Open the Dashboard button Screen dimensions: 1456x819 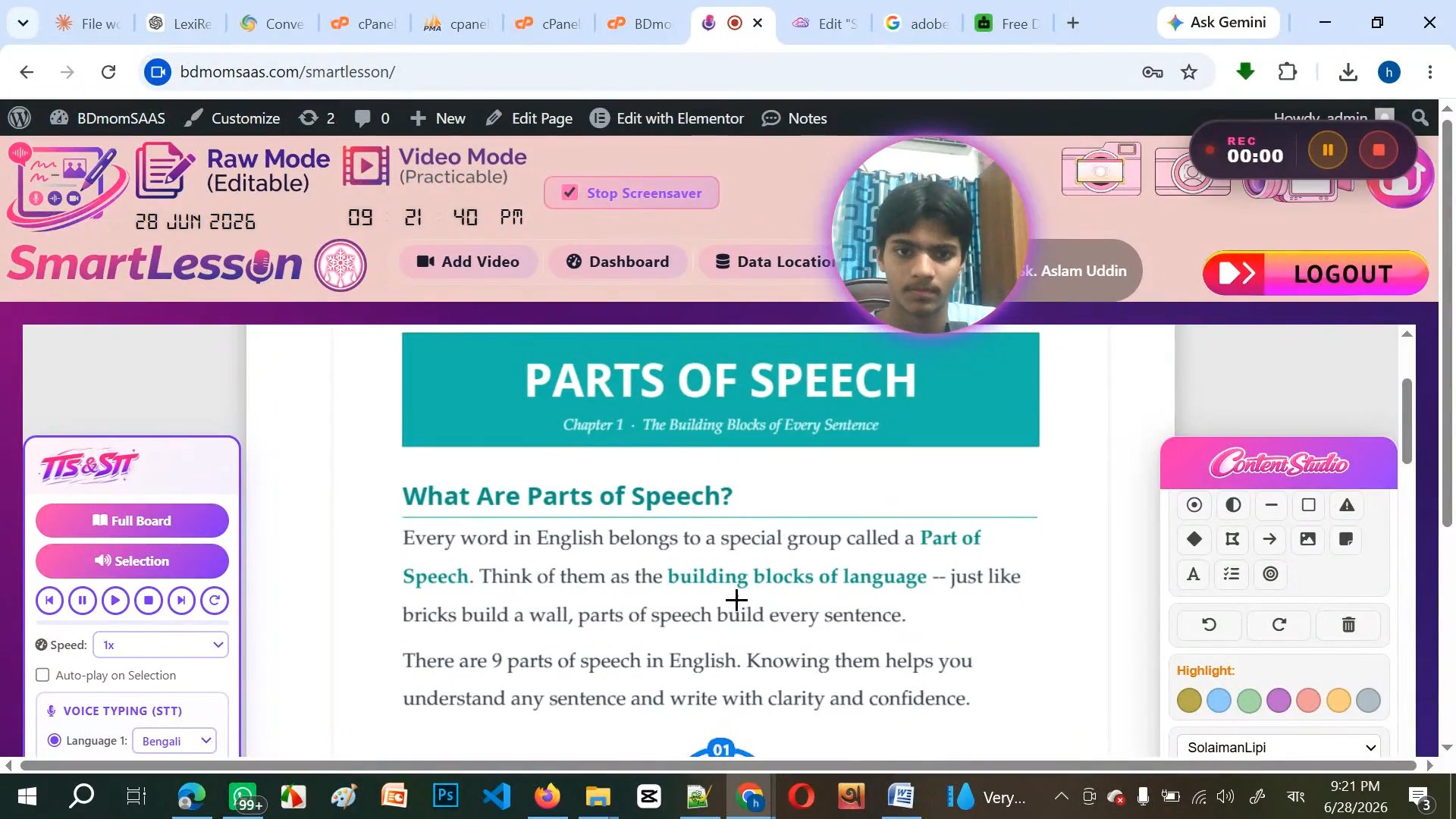[x=617, y=262]
